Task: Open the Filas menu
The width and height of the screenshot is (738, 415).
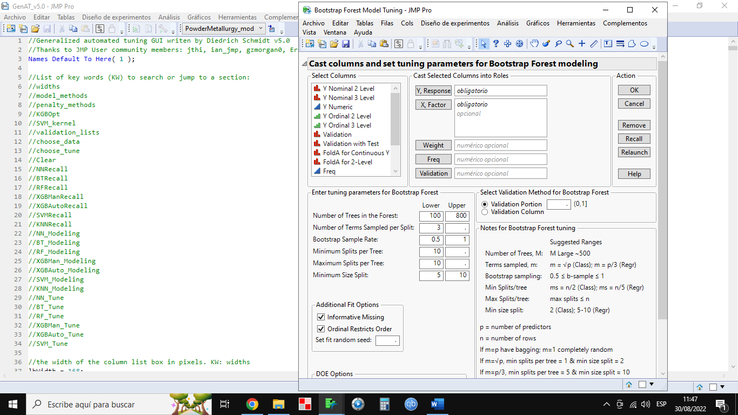Action: tap(387, 23)
